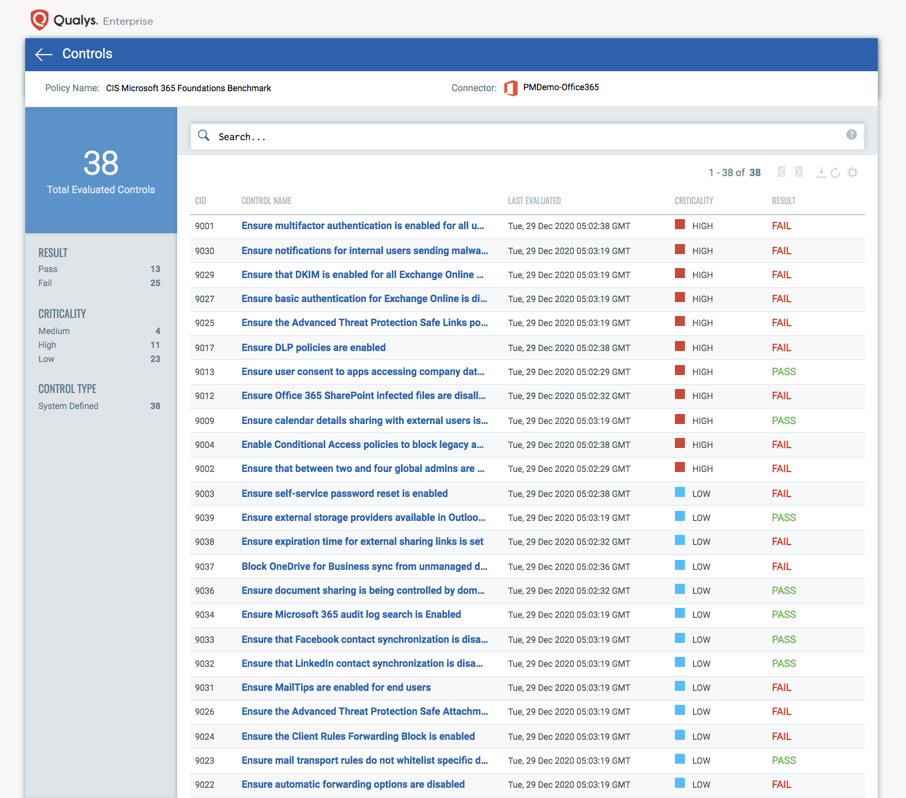Sort by Criticality column header

coord(694,201)
